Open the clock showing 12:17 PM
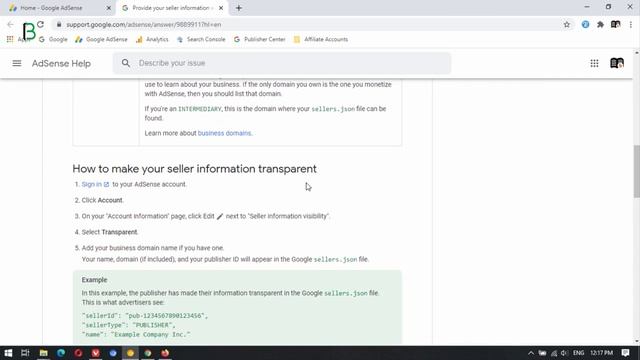The width and height of the screenshot is (640, 360). 602,353
